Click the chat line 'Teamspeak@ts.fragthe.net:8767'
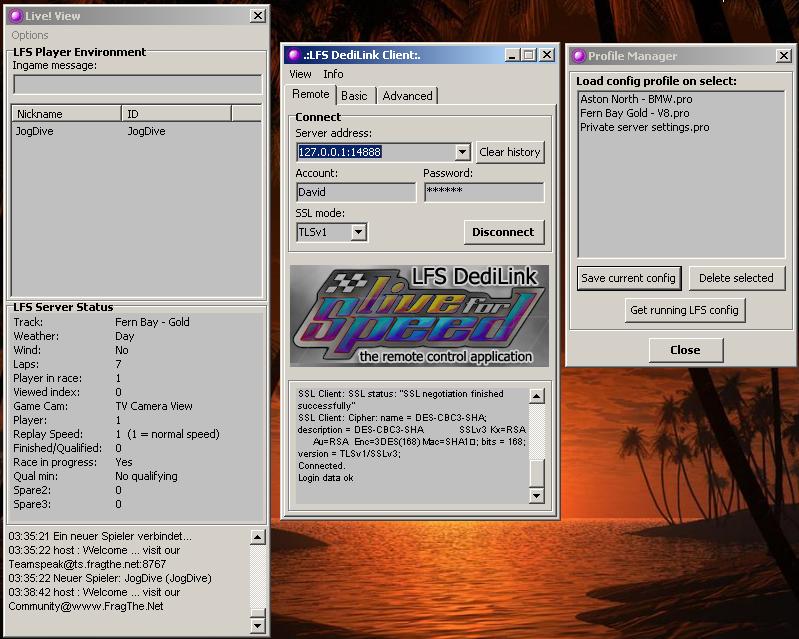The height and width of the screenshot is (639, 799). click(87, 564)
